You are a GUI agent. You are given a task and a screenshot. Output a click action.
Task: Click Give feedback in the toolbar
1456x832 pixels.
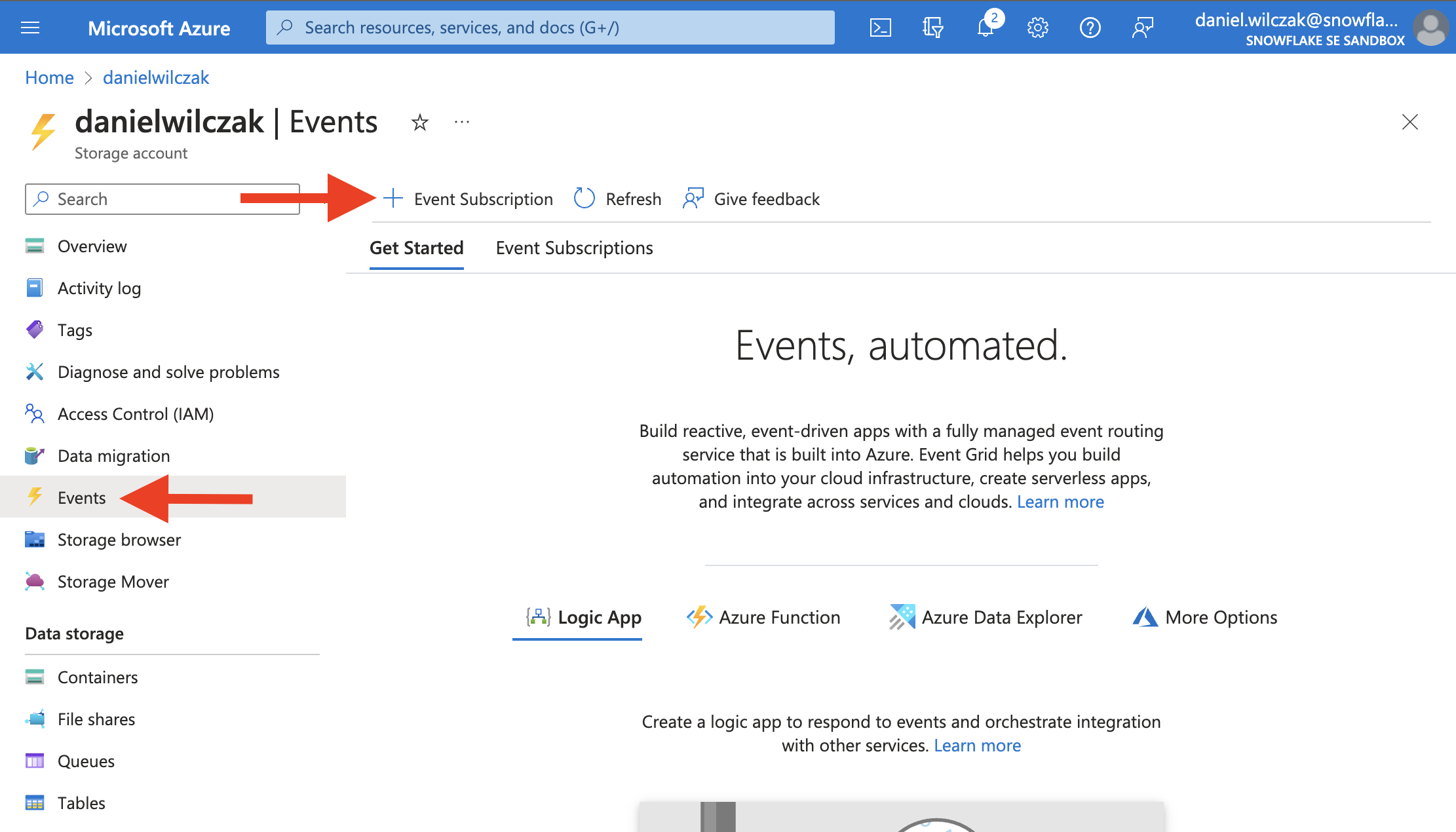(751, 199)
